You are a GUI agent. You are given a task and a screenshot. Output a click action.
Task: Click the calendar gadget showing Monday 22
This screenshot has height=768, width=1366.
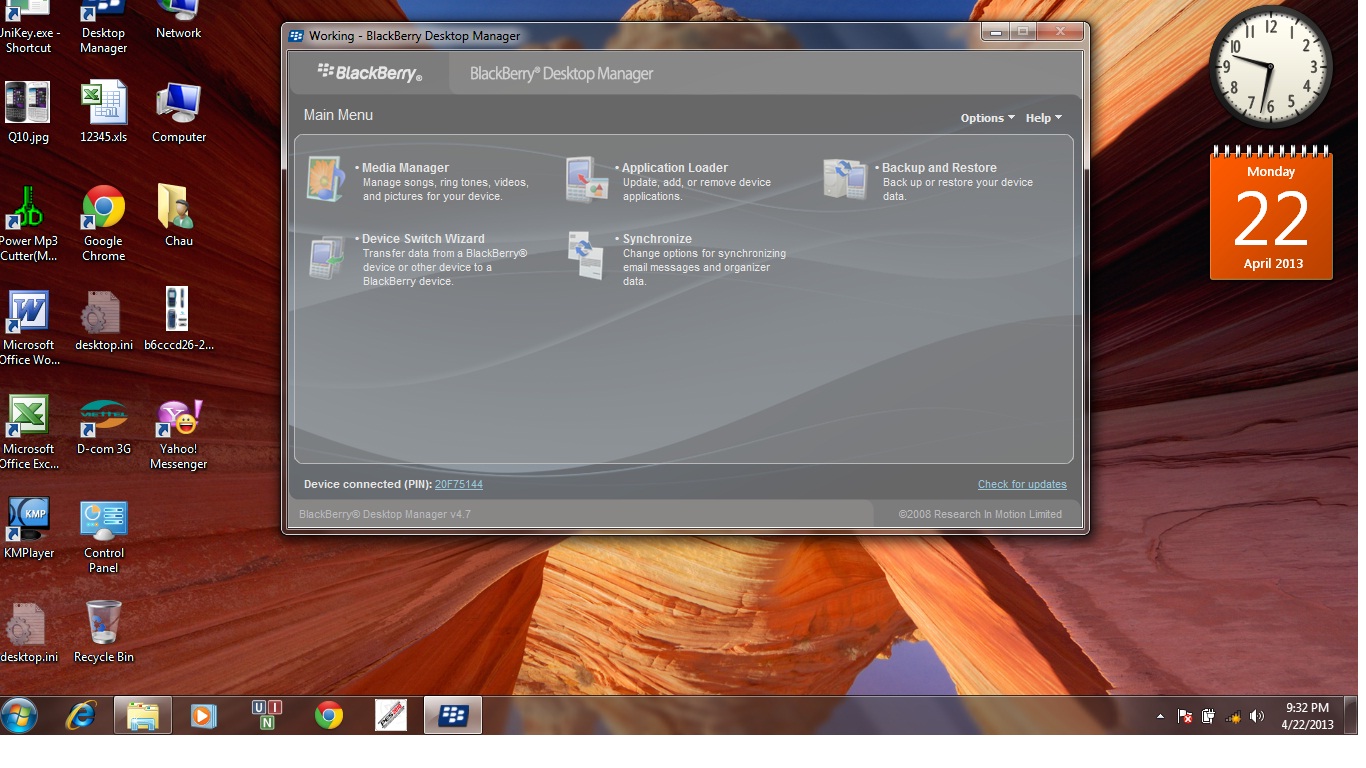1271,213
